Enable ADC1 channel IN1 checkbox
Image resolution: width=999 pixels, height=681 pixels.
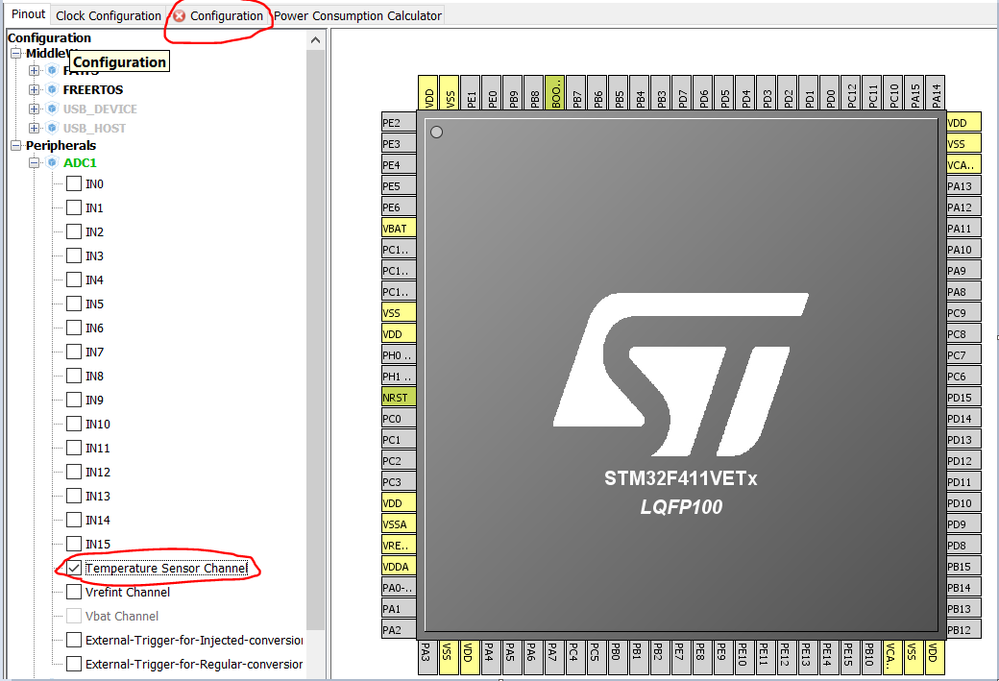(x=74, y=208)
